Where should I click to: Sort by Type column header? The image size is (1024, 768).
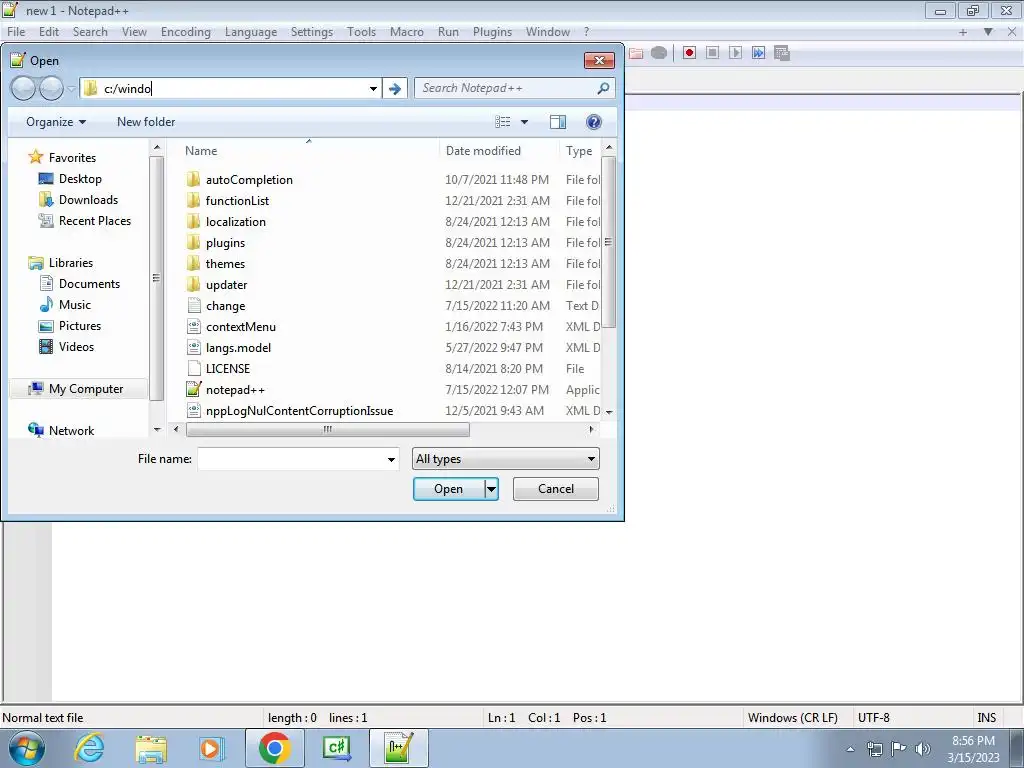(579, 151)
